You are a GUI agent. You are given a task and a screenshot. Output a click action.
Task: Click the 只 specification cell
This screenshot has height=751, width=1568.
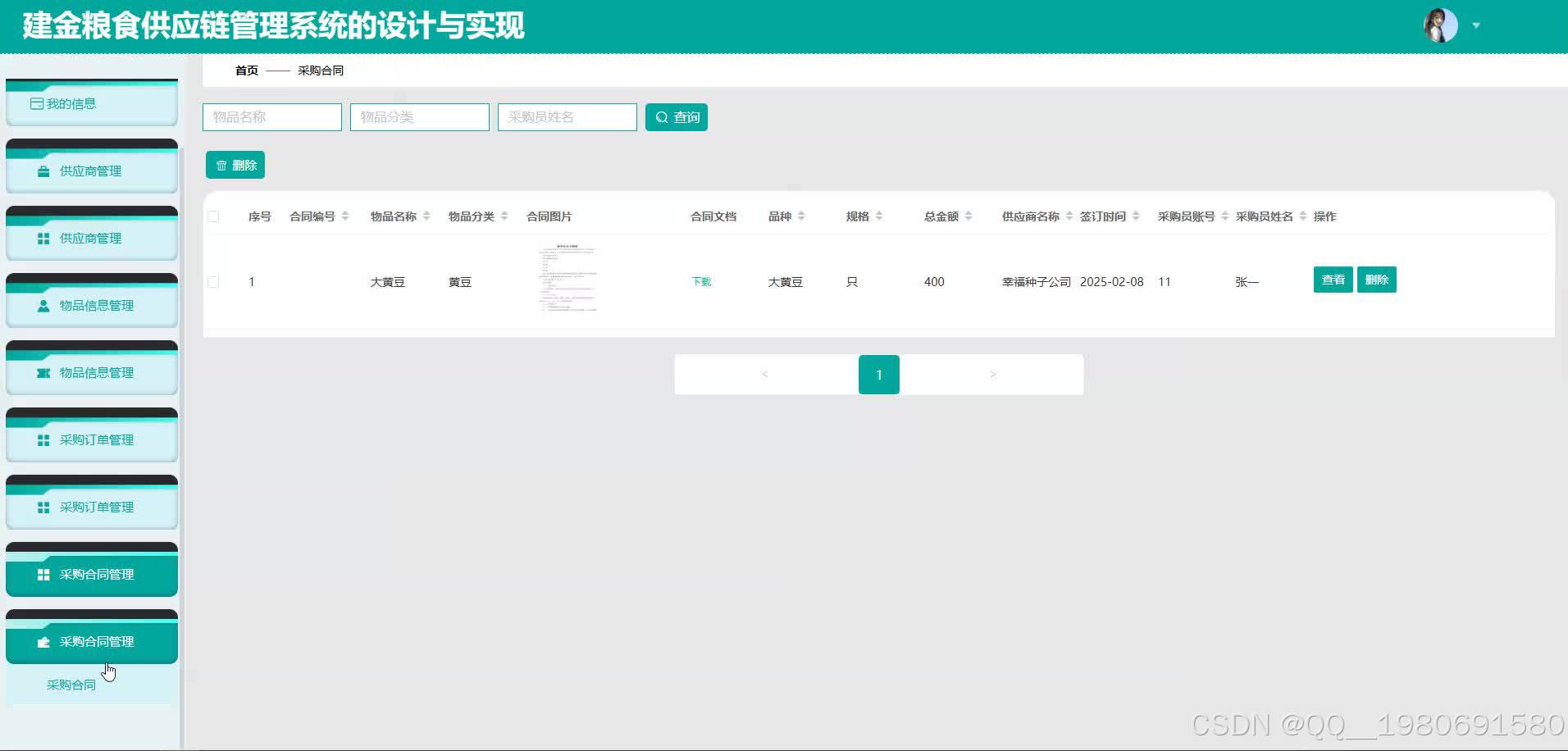click(x=852, y=282)
